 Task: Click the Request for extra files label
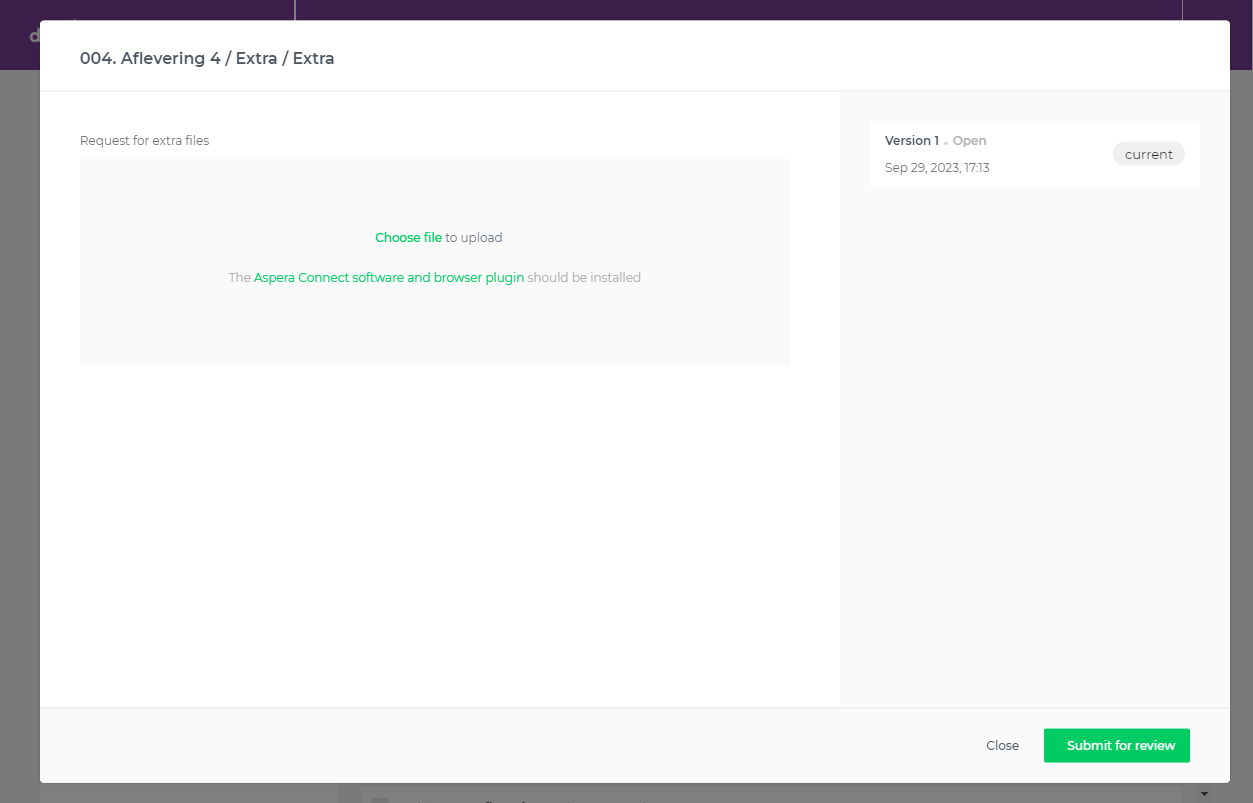[145, 141]
